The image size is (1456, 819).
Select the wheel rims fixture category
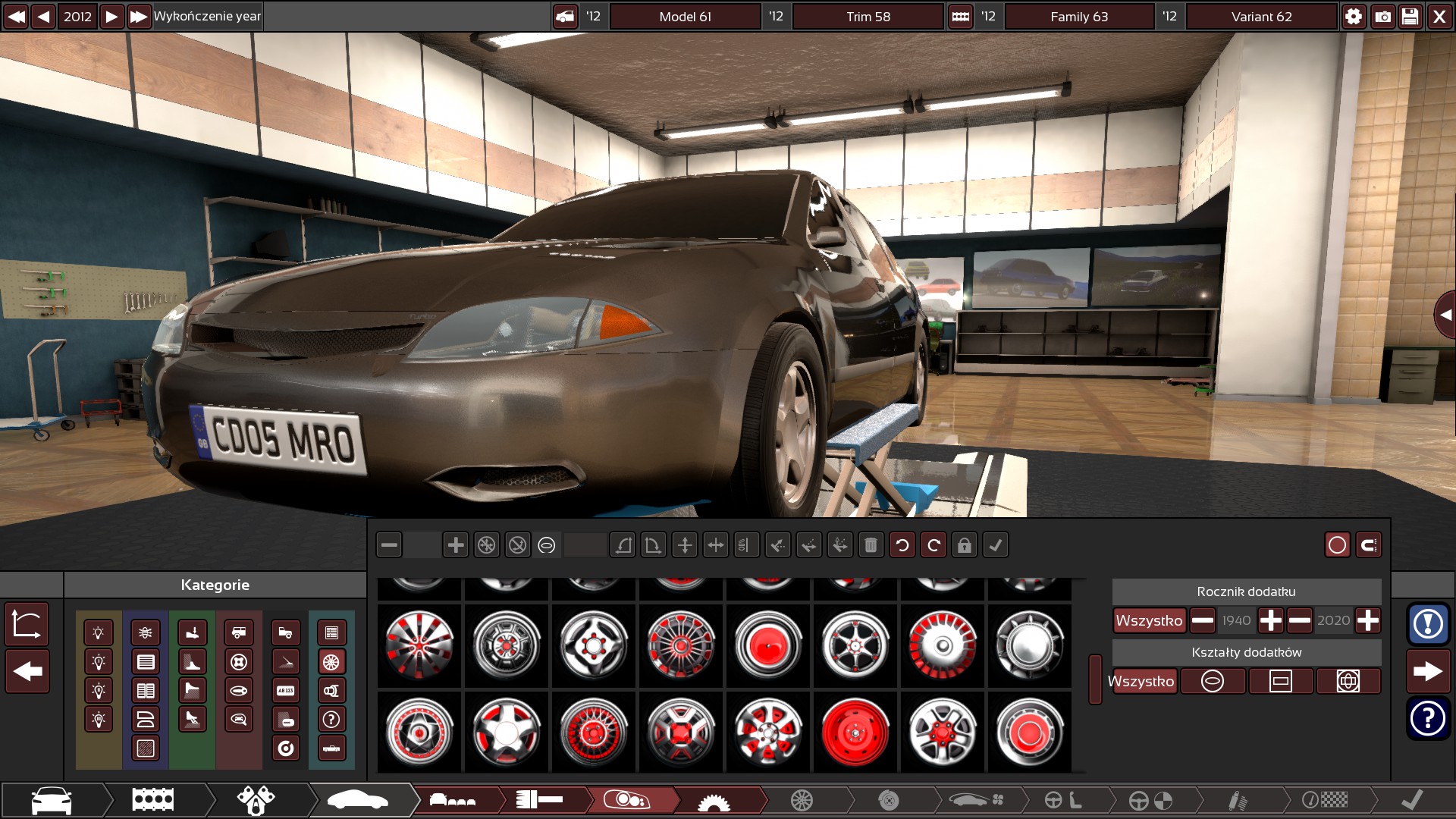[x=331, y=662]
